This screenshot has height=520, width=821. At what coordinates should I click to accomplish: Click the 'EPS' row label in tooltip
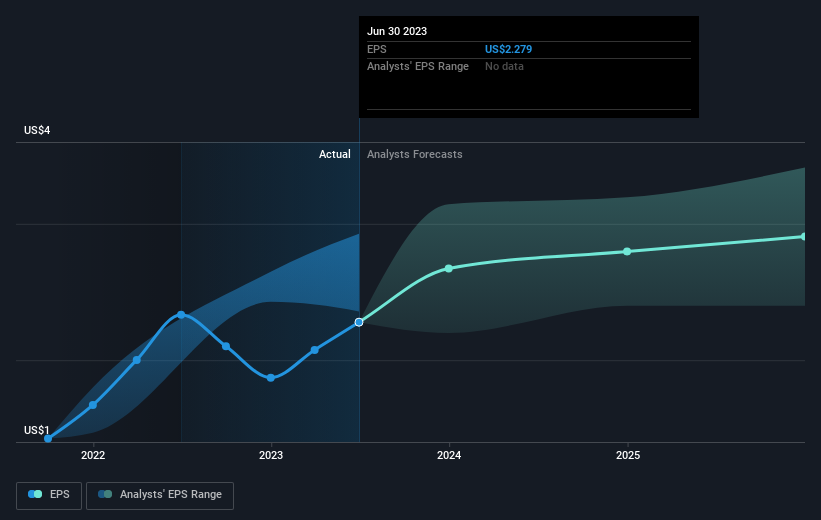(x=376, y=49)
